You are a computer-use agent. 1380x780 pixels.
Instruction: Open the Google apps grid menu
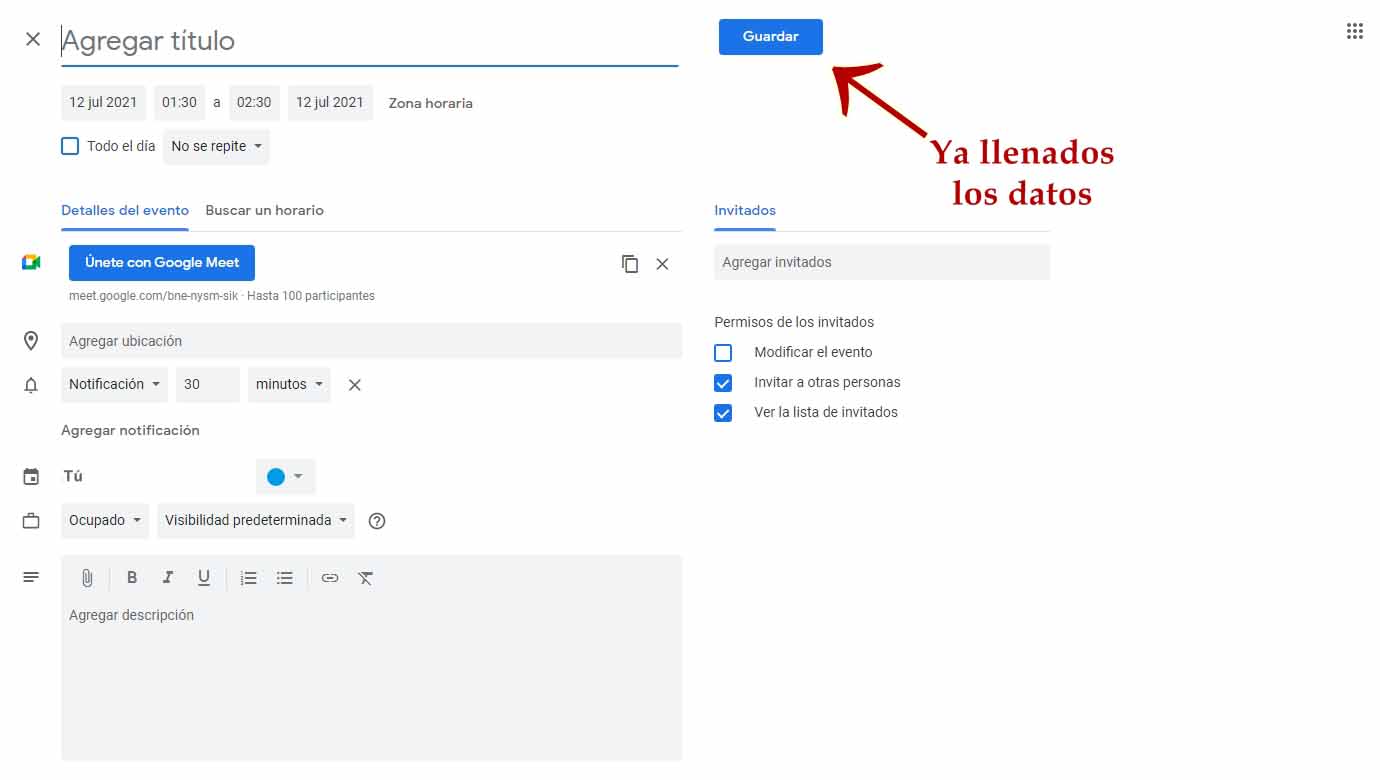click(1355, 31)
